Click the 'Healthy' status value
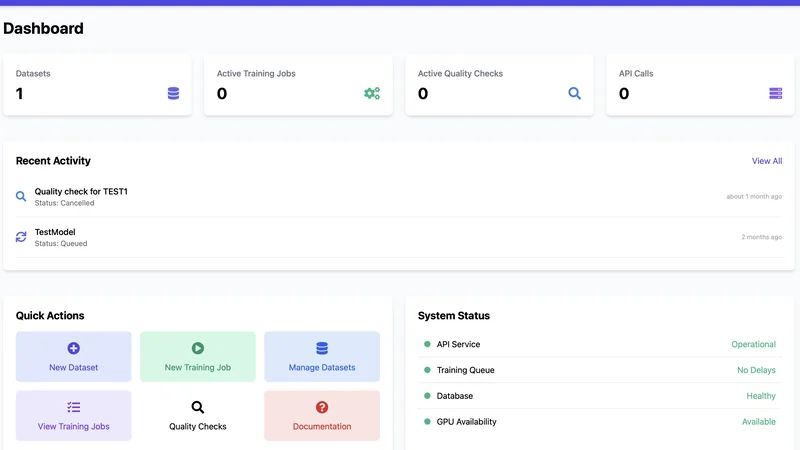The width and height of the screenshot is (800, 450). click(761, 396)
